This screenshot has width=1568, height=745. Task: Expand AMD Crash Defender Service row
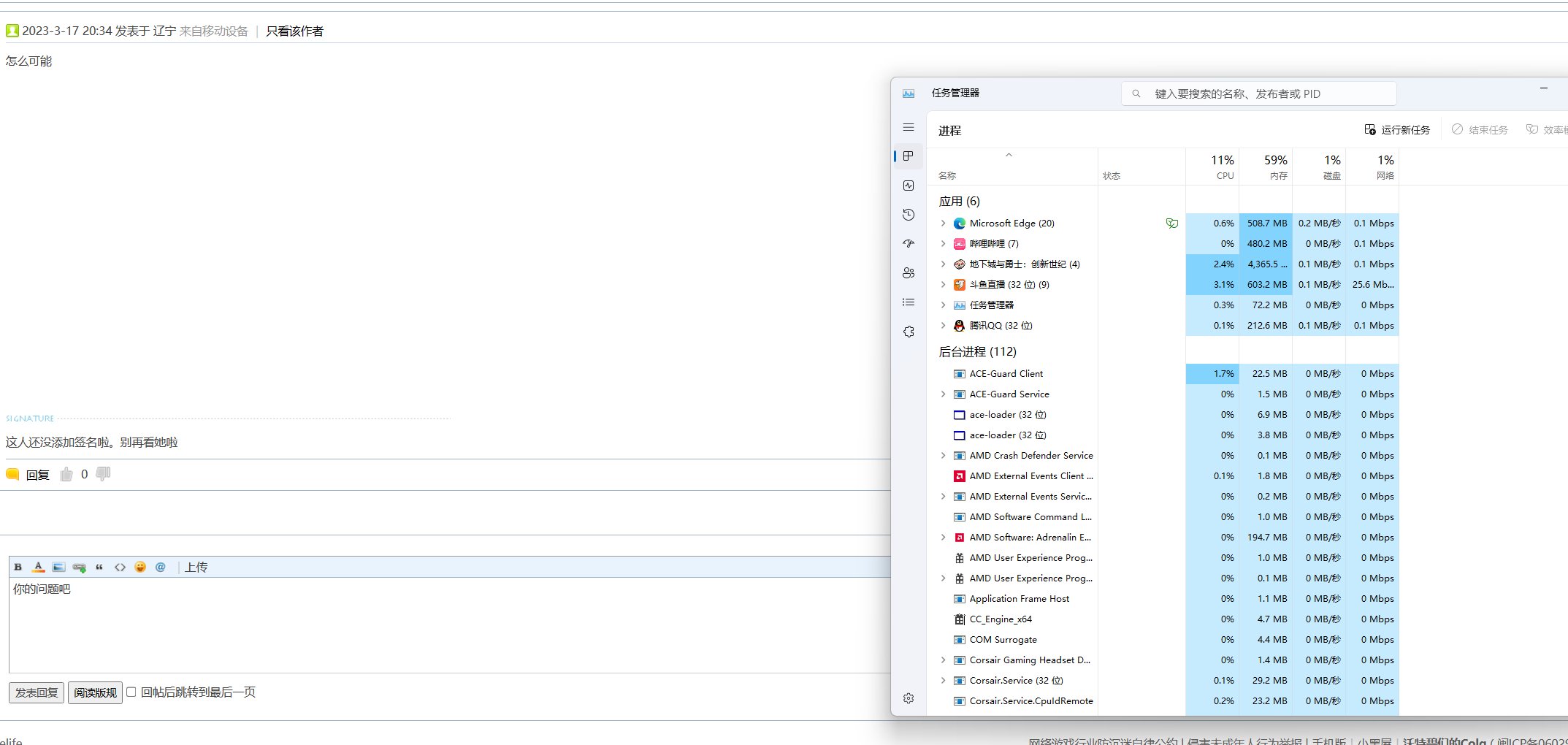(x=943, y=456)
